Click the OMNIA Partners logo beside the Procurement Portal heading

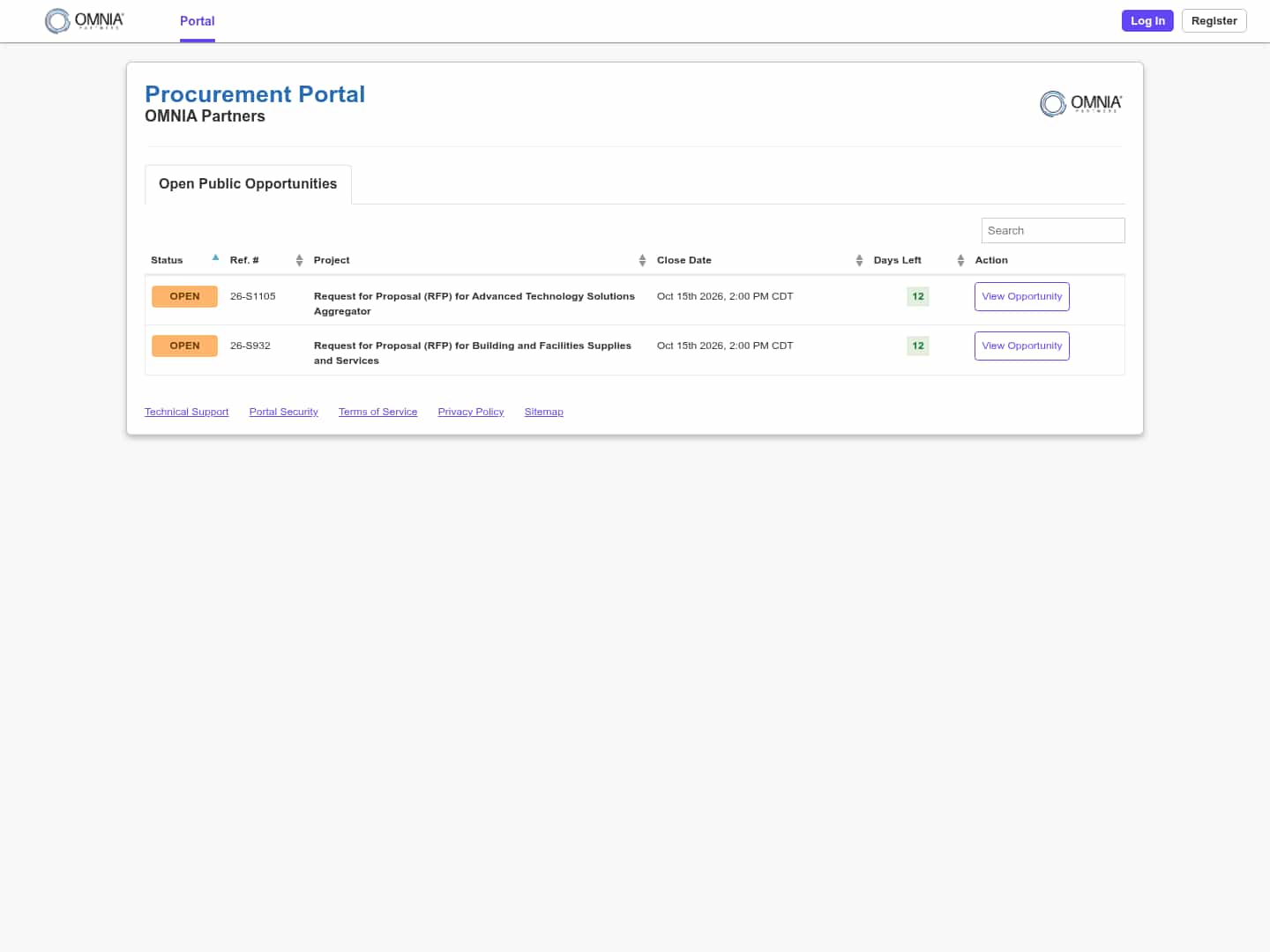tap(1081, 104)
